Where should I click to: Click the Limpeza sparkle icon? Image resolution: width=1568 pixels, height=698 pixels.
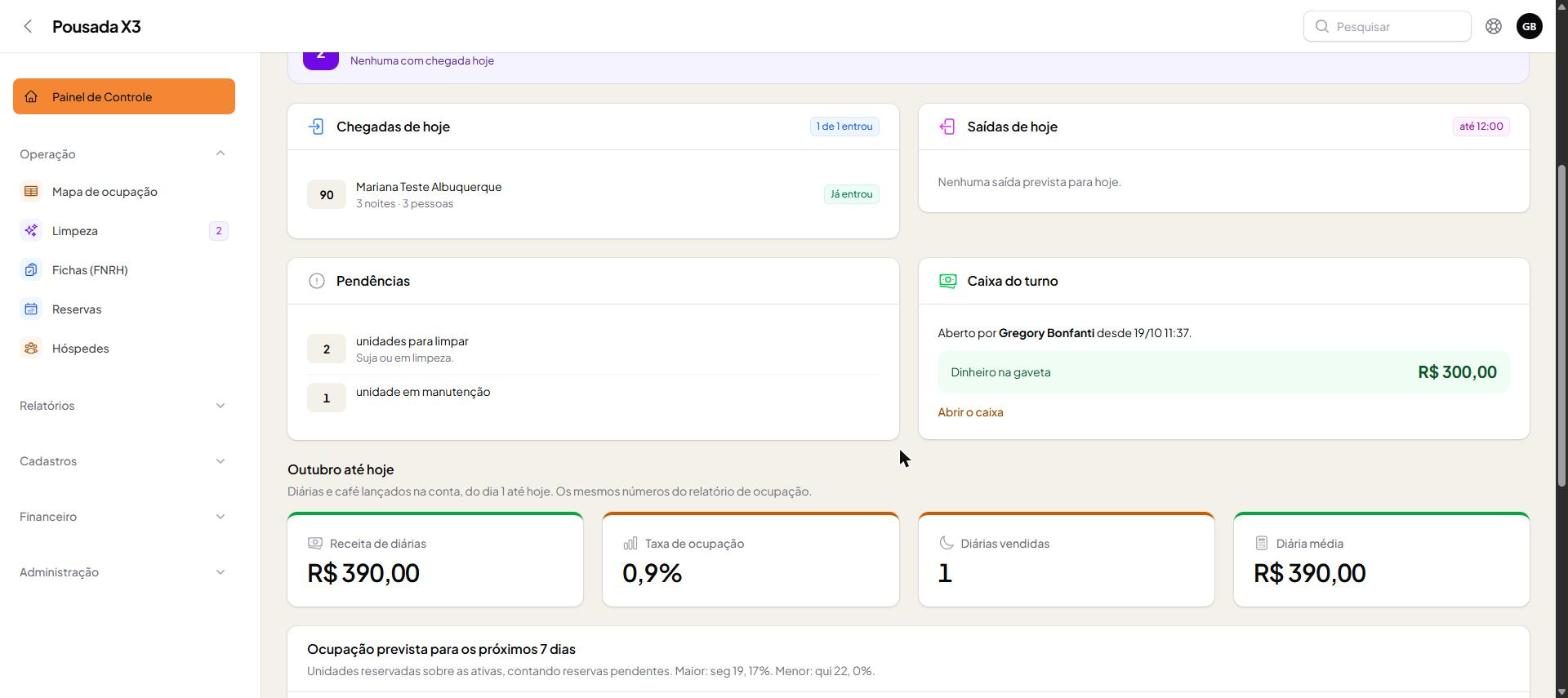click(x=31, y=231)
